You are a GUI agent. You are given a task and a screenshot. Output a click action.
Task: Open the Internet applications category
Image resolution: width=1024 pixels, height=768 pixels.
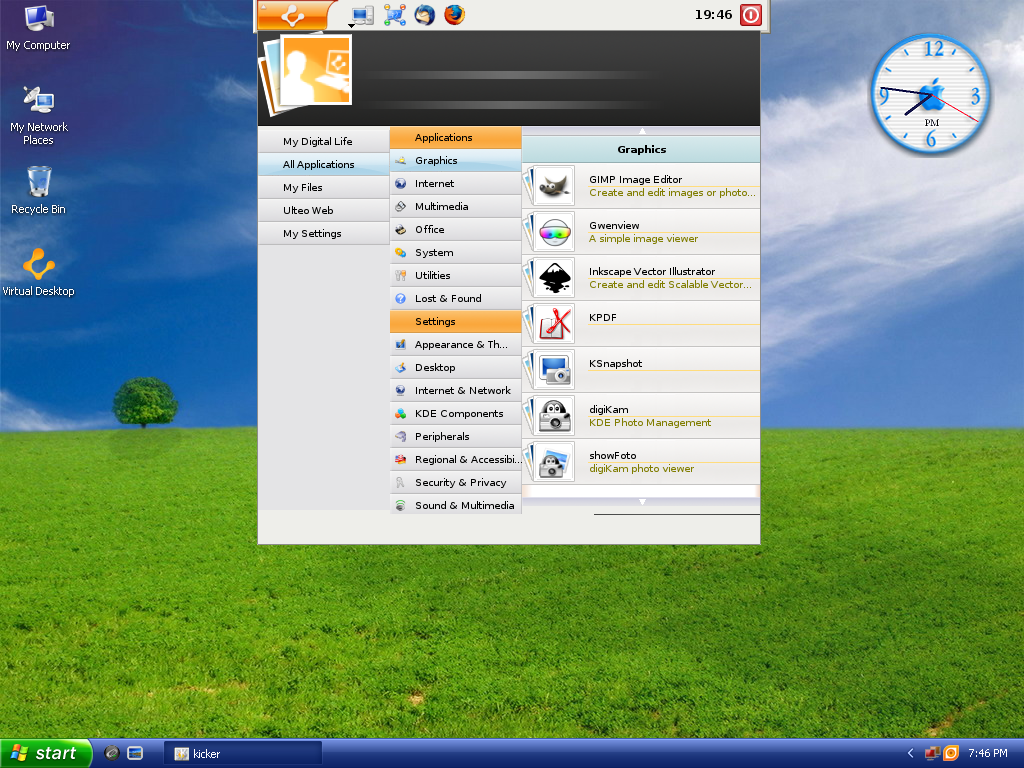[434, 184]
